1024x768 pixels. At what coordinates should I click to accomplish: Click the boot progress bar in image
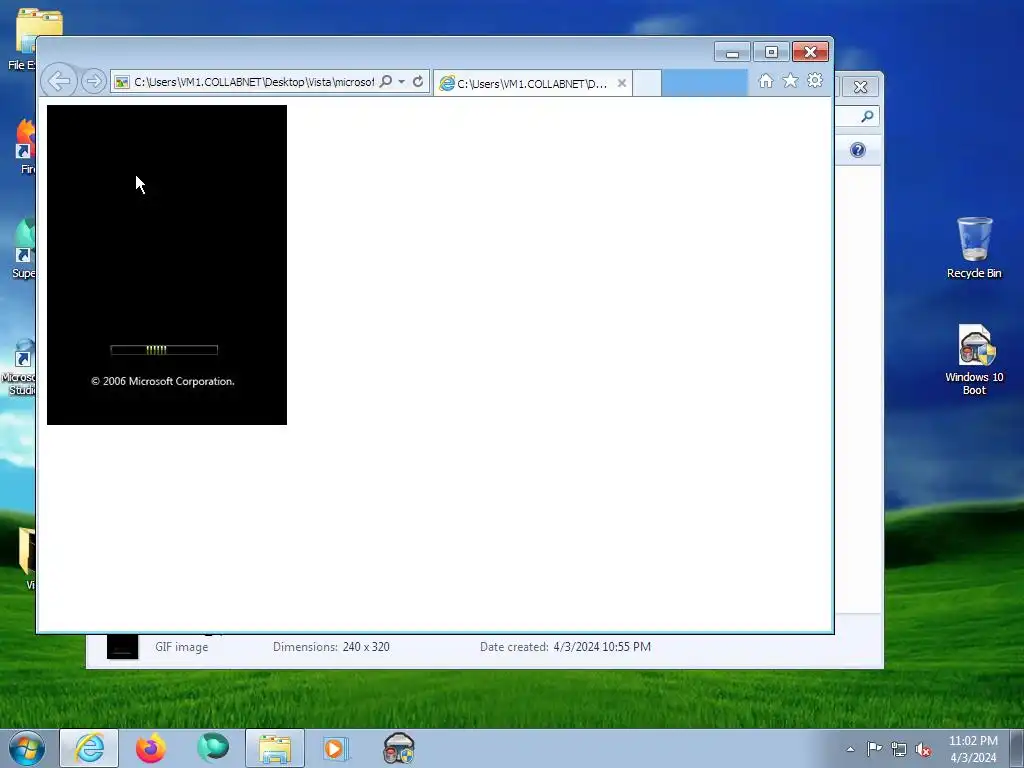coord(164,350)
